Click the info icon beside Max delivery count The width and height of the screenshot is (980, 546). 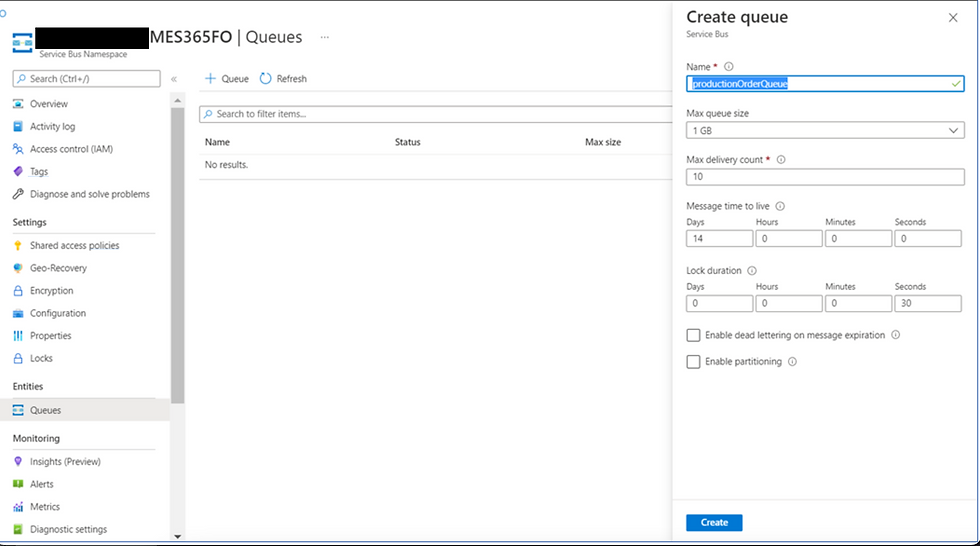pos(781,159)
